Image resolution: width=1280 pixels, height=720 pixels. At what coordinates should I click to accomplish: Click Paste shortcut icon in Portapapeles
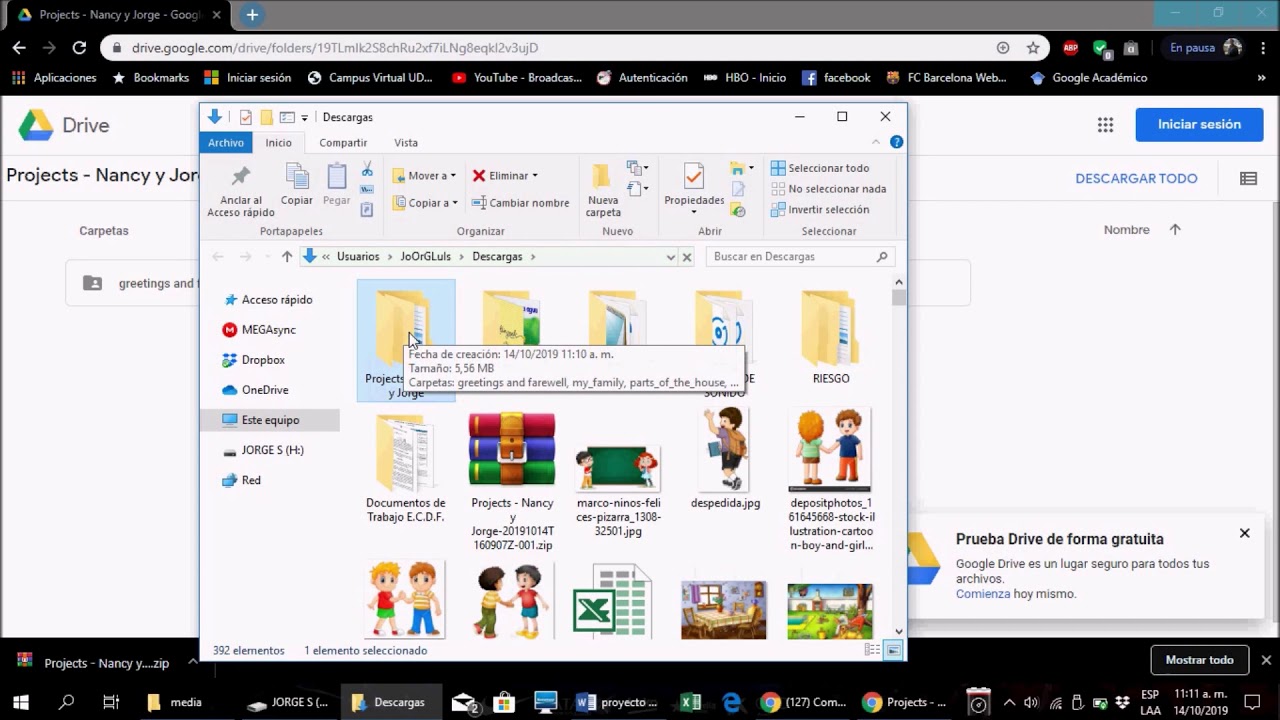tap(367, 210)
